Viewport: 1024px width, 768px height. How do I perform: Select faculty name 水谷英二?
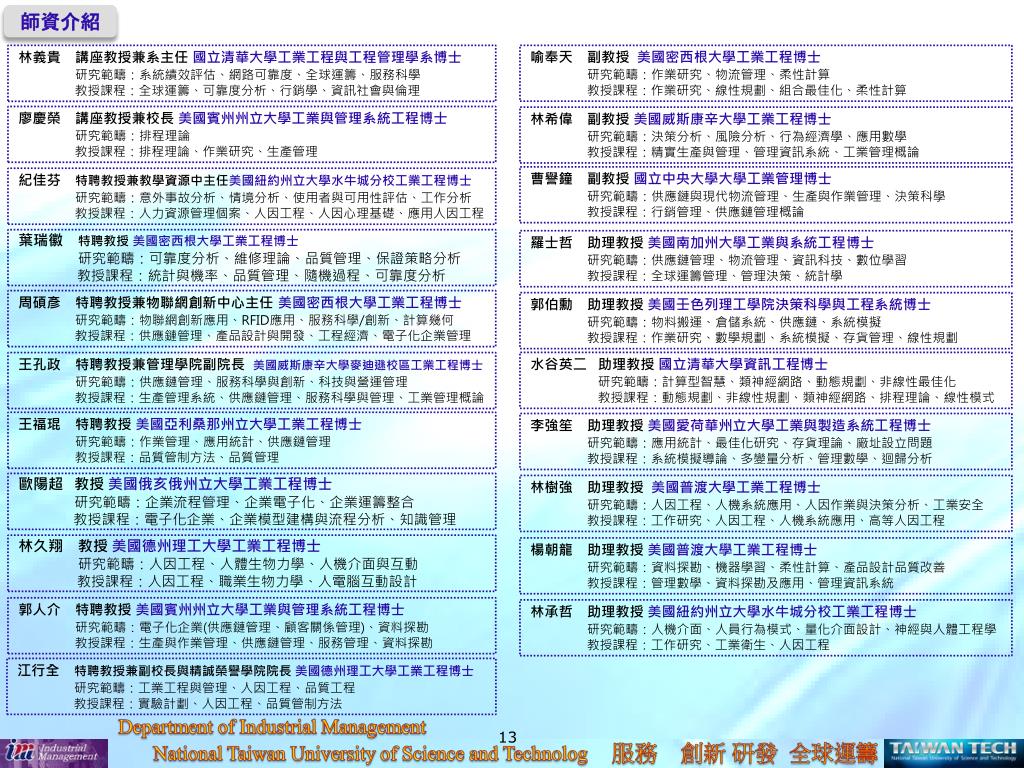(x=558, y=364)
